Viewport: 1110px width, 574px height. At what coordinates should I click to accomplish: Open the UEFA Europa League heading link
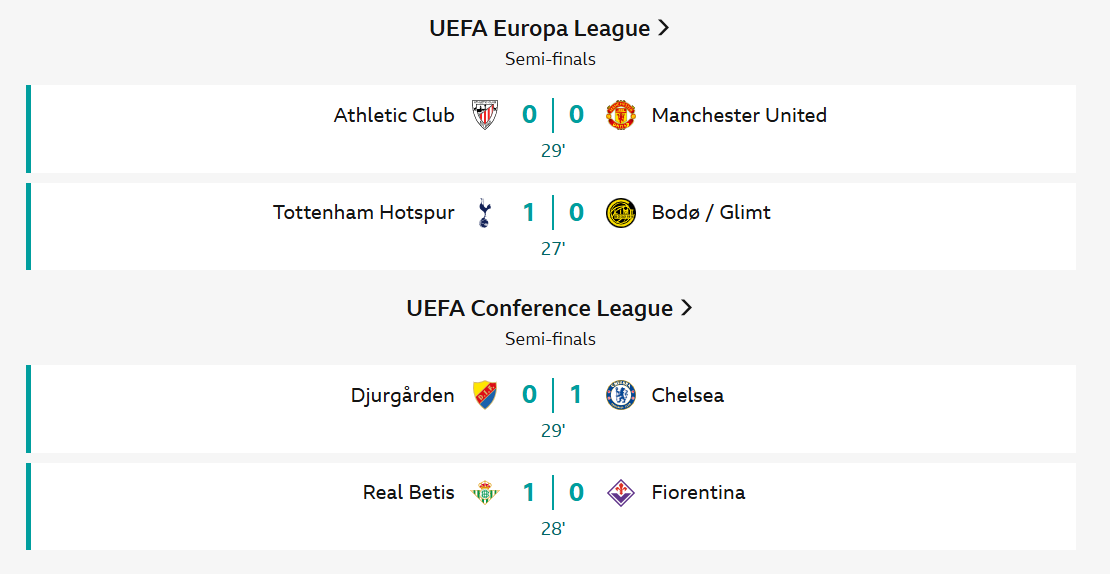coord(539,28)
